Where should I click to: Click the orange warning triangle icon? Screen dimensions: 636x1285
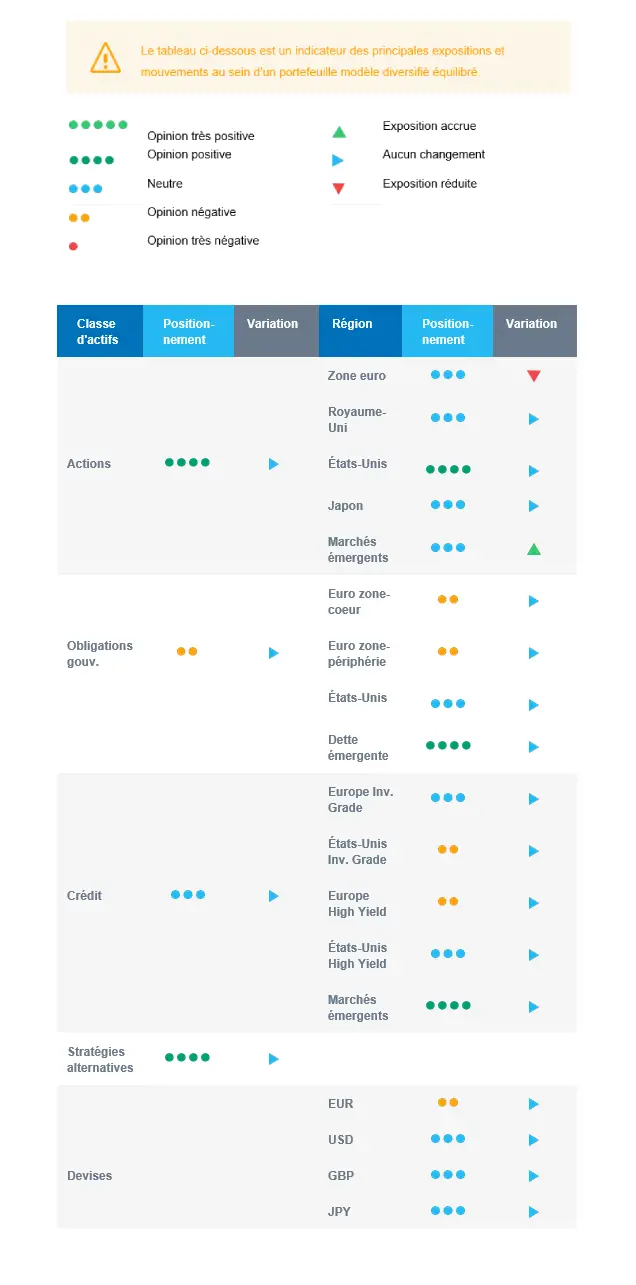[x=105, y=58]
